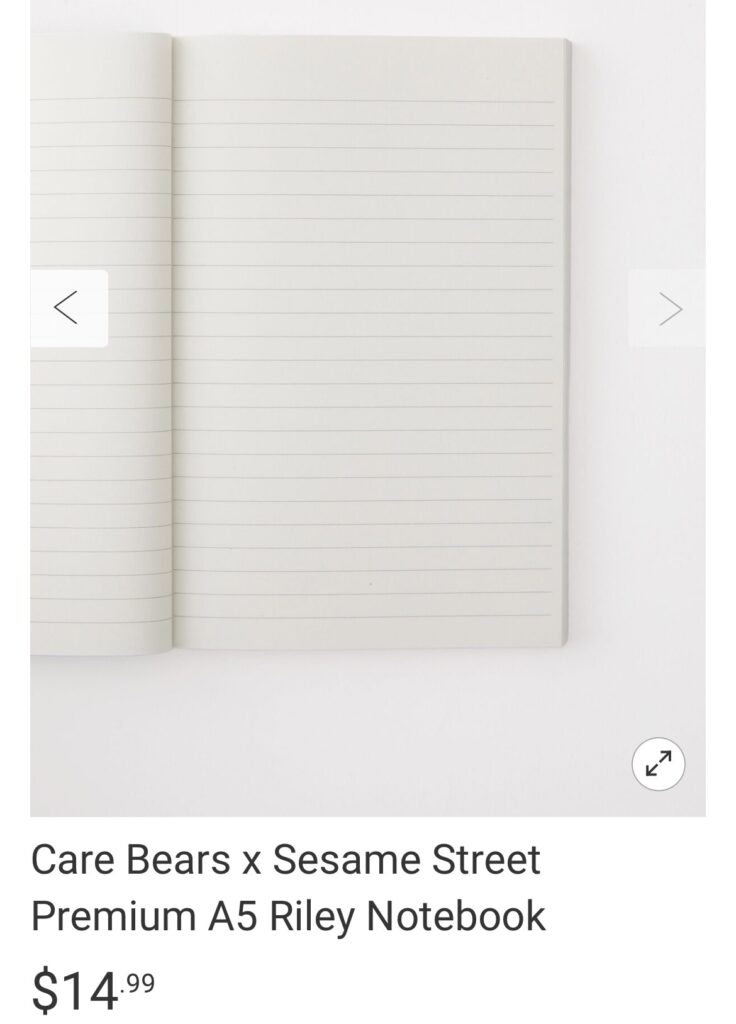Click "Sesame Street" in the product name
This screenshot has width=736, height=1024.
click(406, 859)
